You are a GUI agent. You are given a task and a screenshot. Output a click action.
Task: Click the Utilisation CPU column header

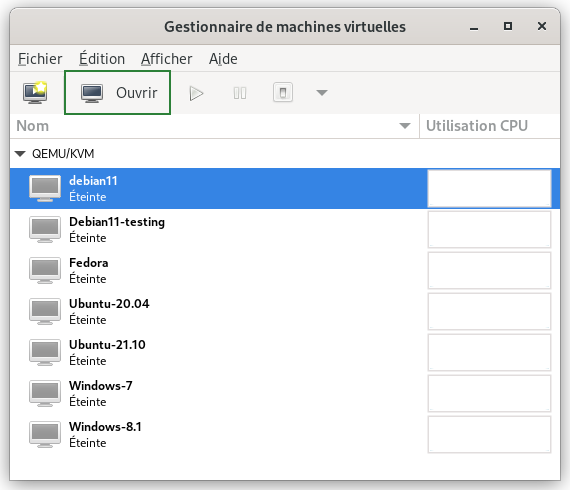pyautogui.click(x=489, y=126)
